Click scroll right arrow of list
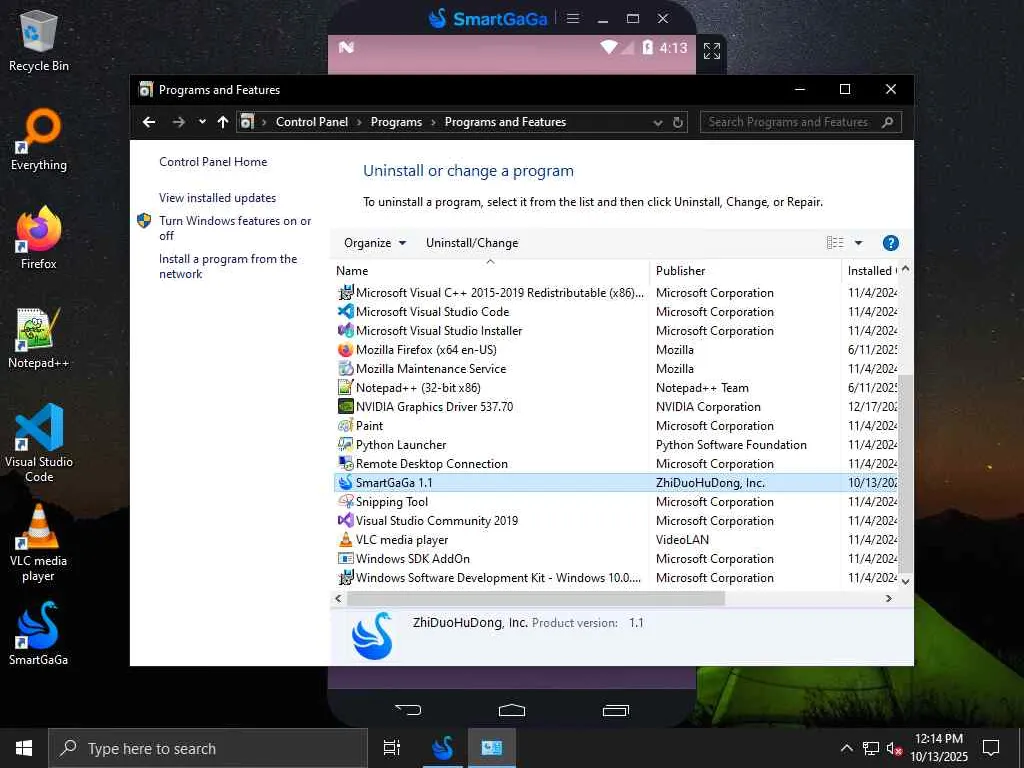Viewport: 1024px width, 768px height. pos(888,598)
